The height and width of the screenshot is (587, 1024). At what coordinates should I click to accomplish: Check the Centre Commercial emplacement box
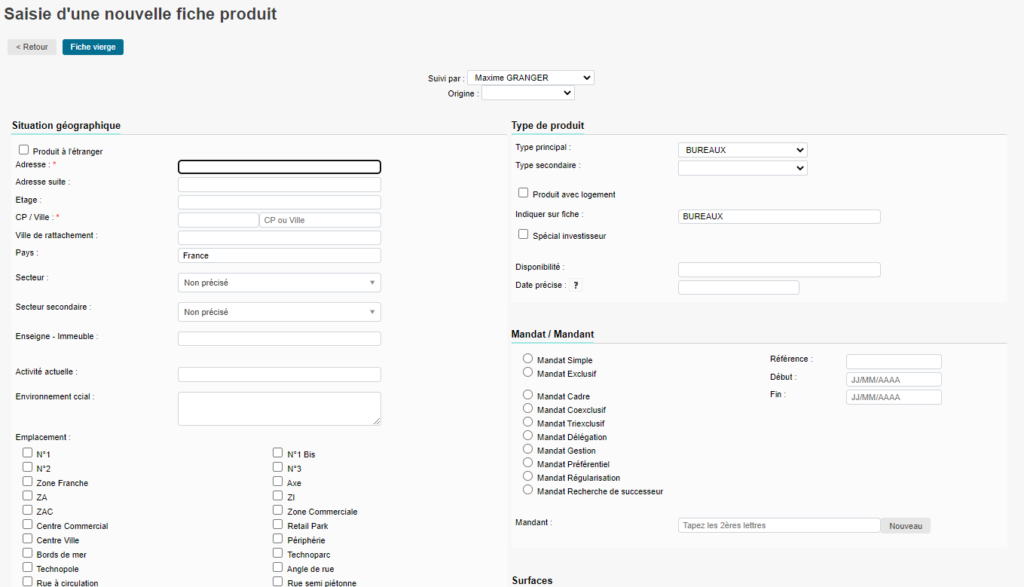point(28,524)
